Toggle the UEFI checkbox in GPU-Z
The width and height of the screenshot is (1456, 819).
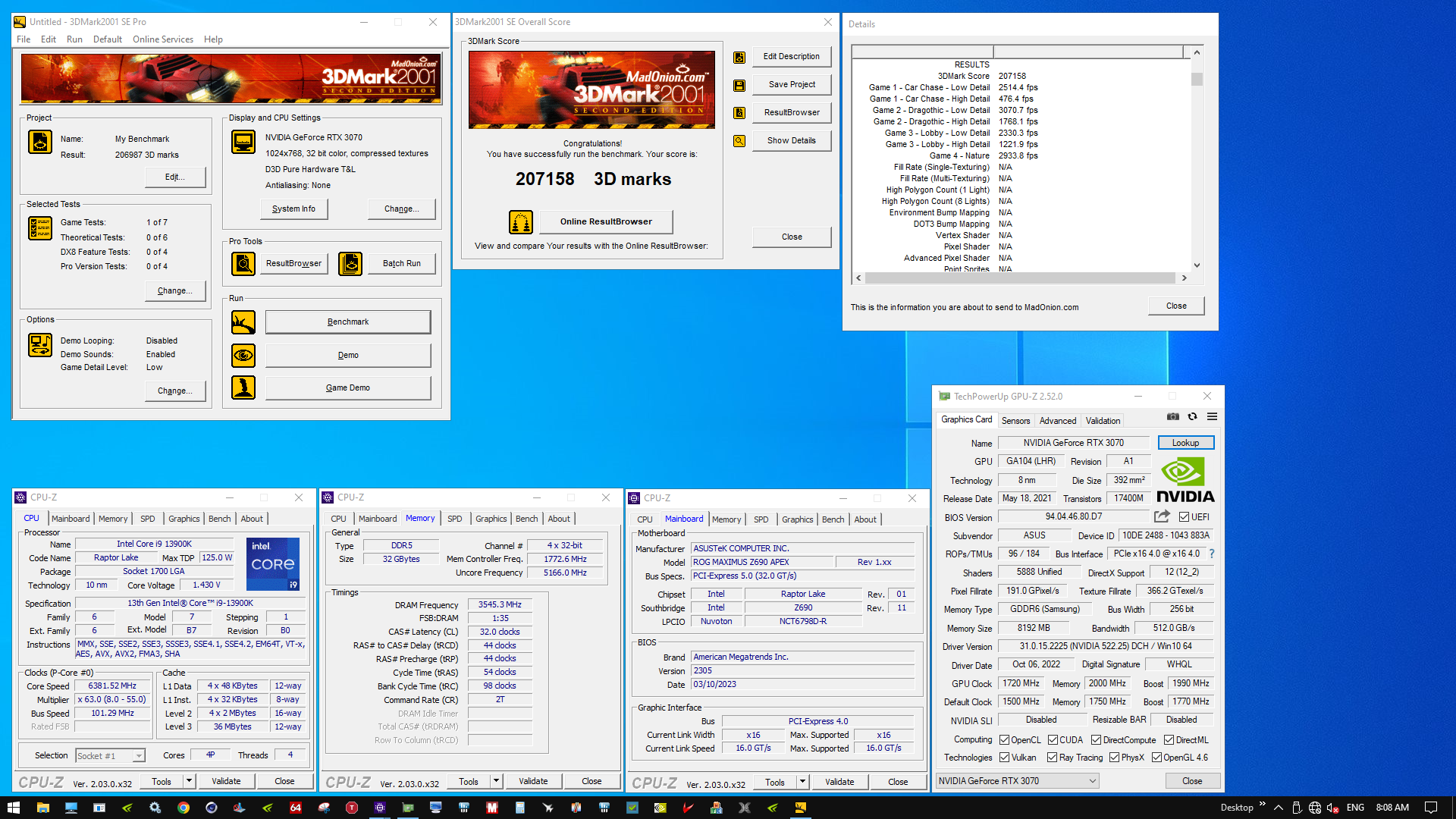click(1184, 517)
